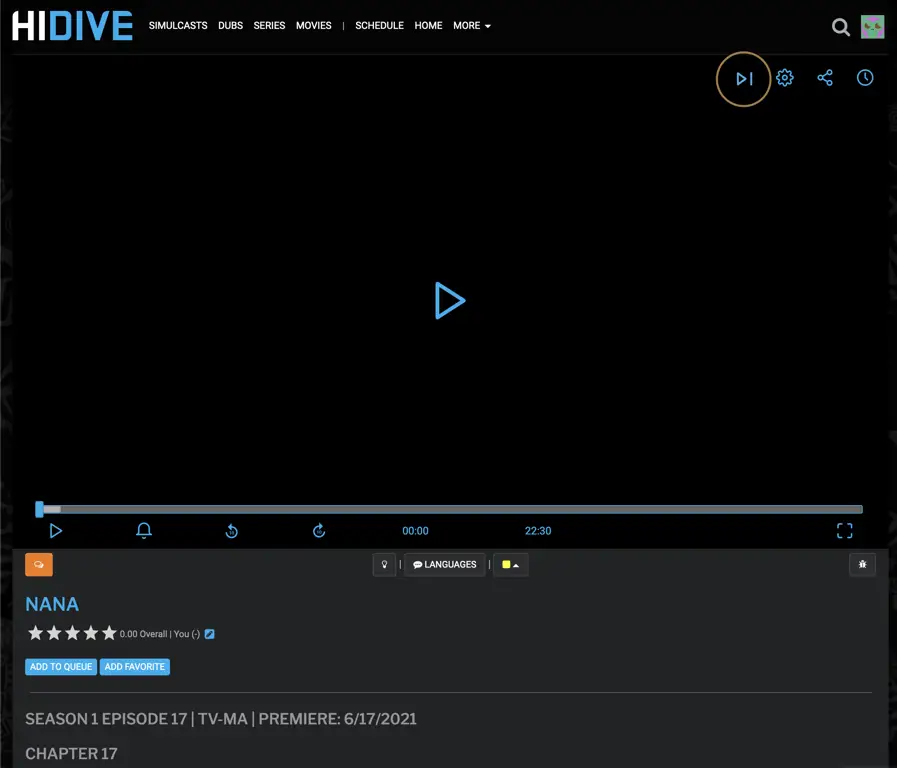Expand the MORE dropdown menu
This screenshot has width=897, height=768.
pyautogui.click(x=472, y=26)
